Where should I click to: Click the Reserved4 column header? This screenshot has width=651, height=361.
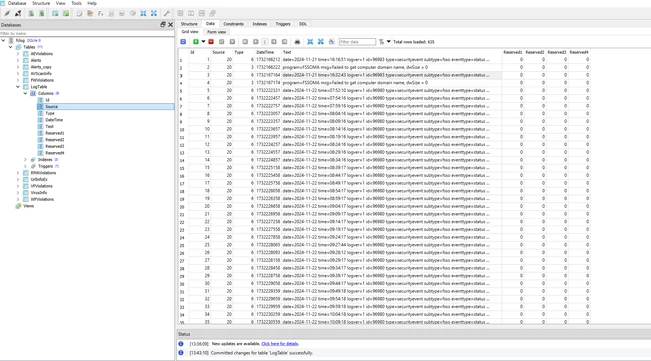coord(579,52)
